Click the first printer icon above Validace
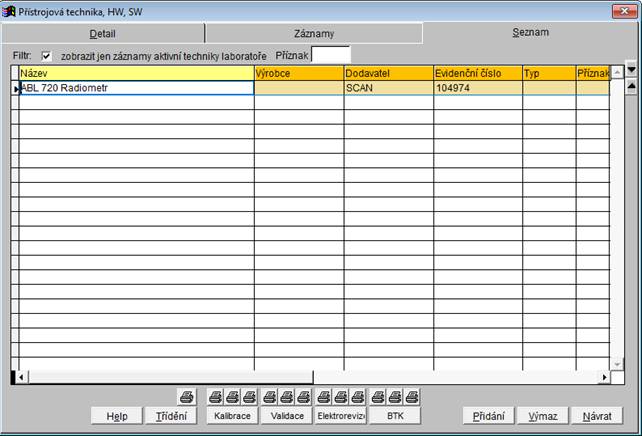Screen dimensions: 642x436 click(269, 397)
